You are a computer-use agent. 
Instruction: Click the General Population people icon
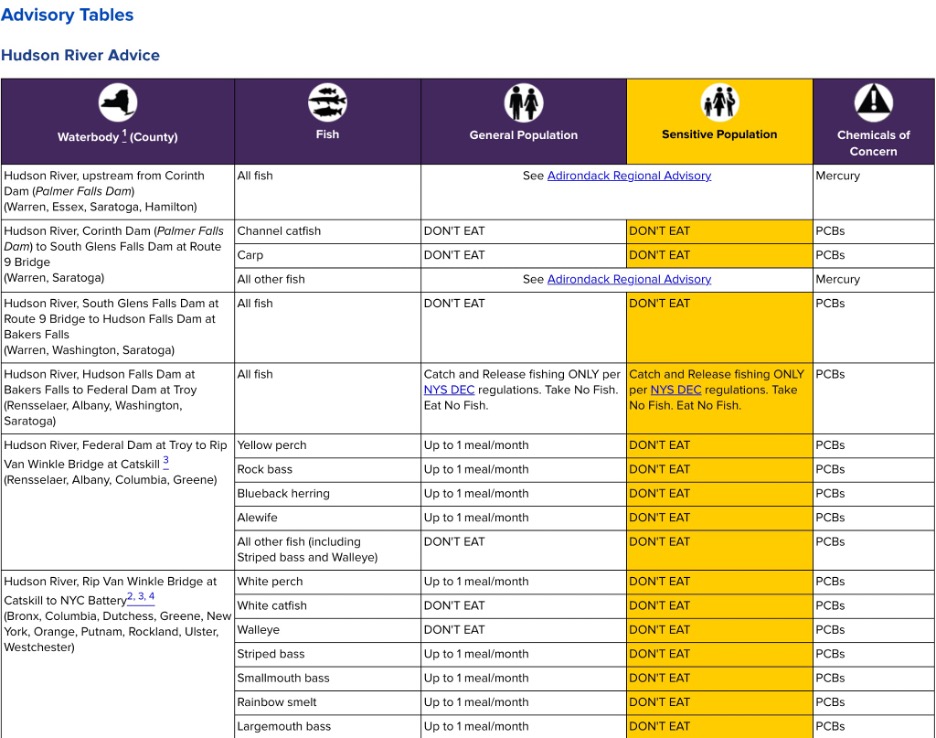tap(524, 103)
